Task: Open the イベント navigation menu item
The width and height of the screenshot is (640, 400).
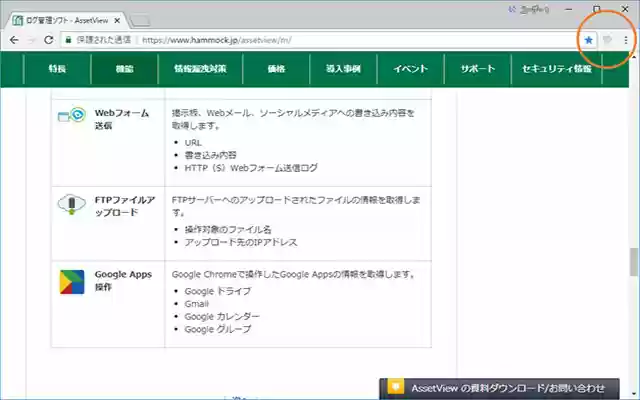Action: [x=411, y=69]
